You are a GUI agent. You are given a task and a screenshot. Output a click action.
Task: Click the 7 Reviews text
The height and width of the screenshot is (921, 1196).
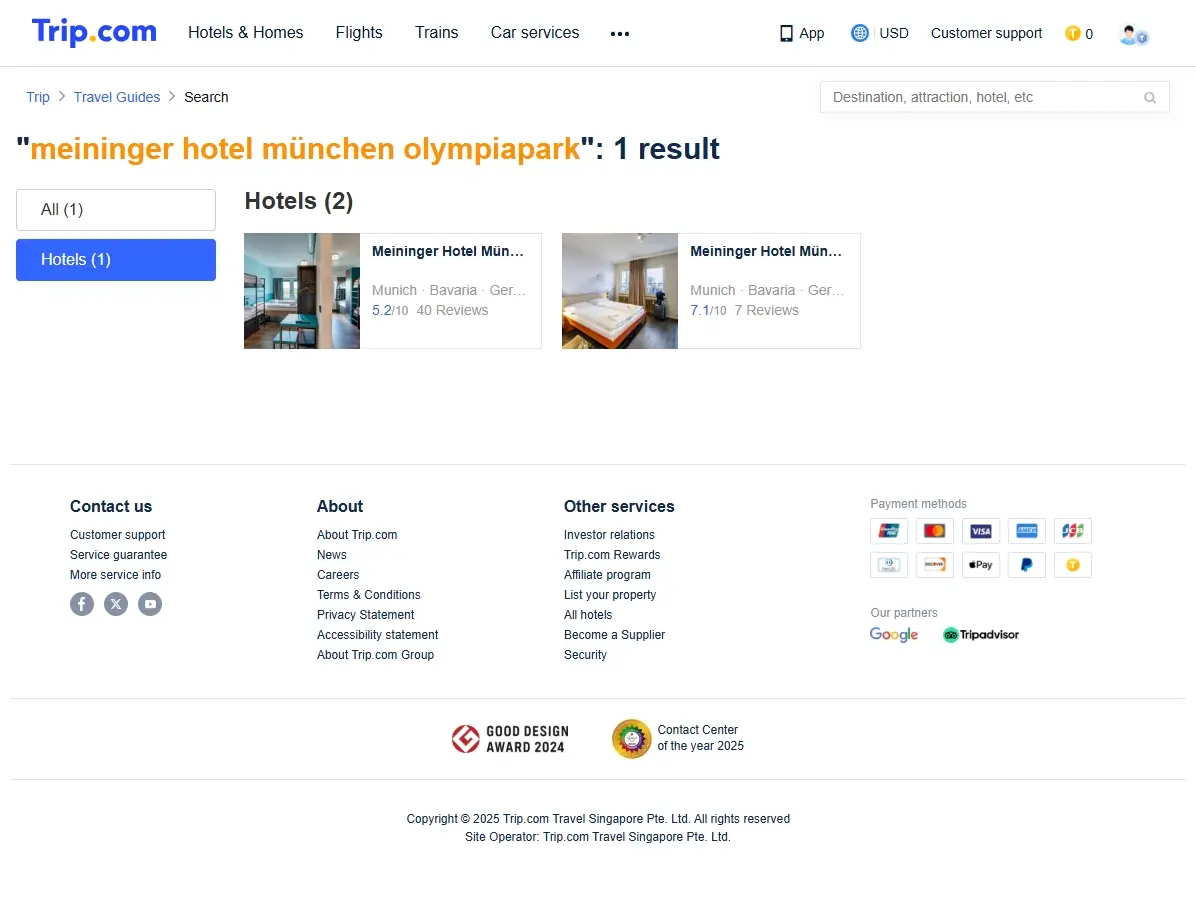point(767,311)
